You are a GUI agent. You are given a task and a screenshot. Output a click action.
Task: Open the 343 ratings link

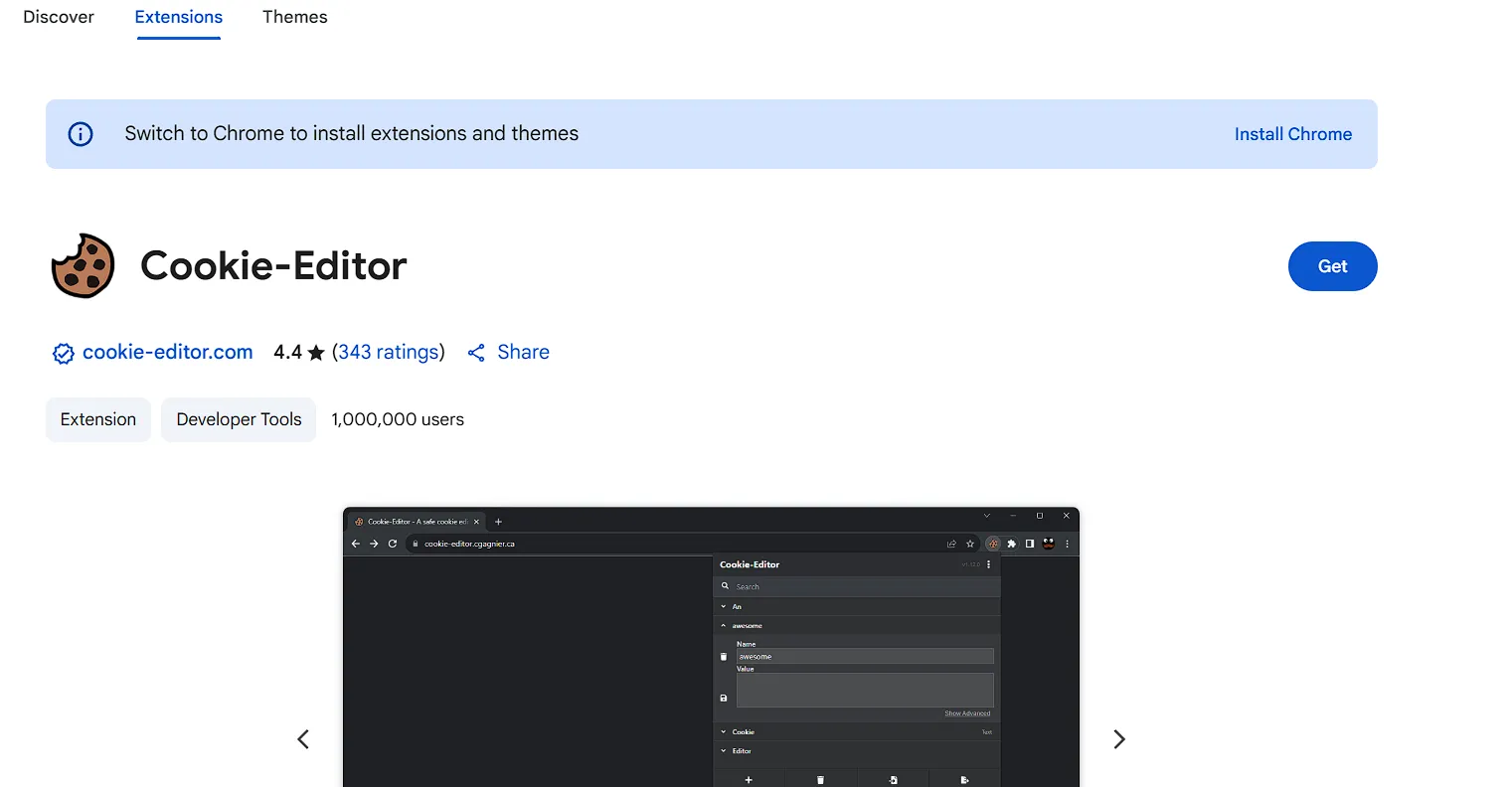click(x=389, y=352)
